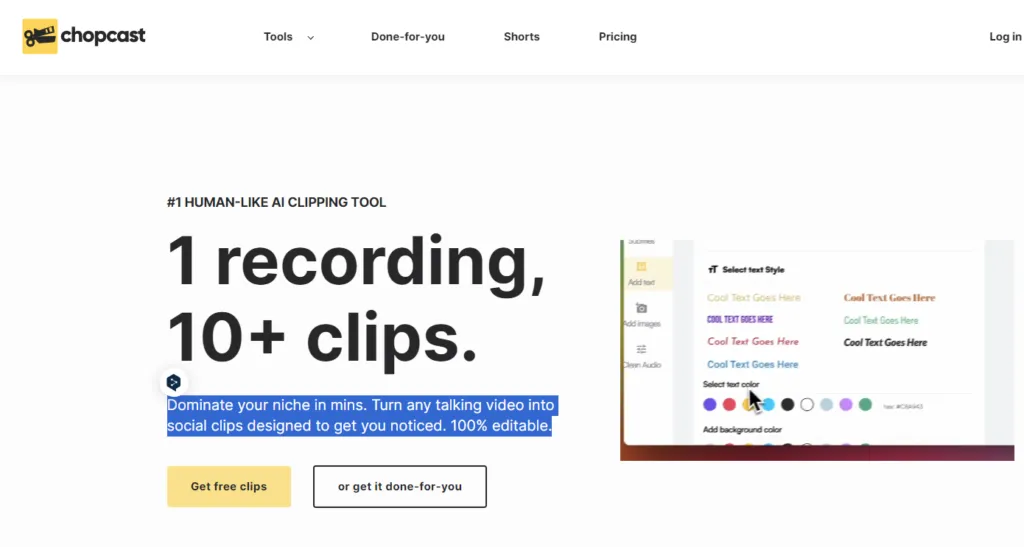Open the Done-for-you menu item
This screenshot has height=547, width=1024.
(408, 37)
